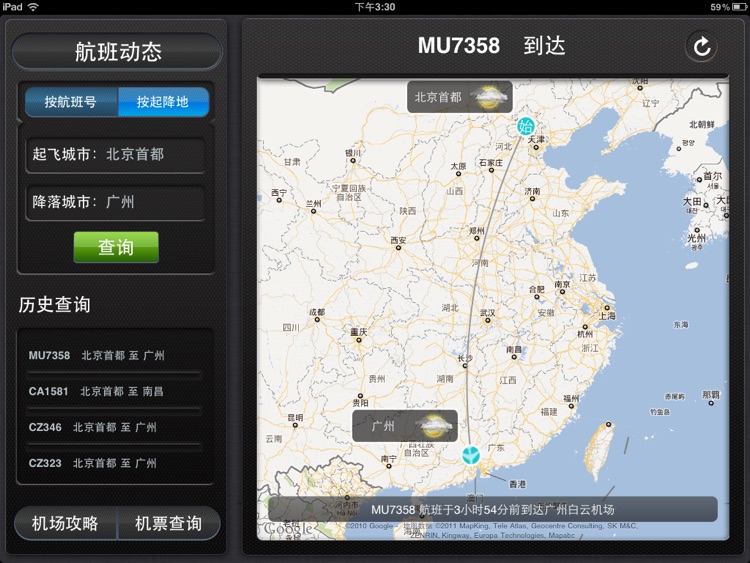Select the 始 departure marker on the map
The image size is (750, 563).
point(526,126)
